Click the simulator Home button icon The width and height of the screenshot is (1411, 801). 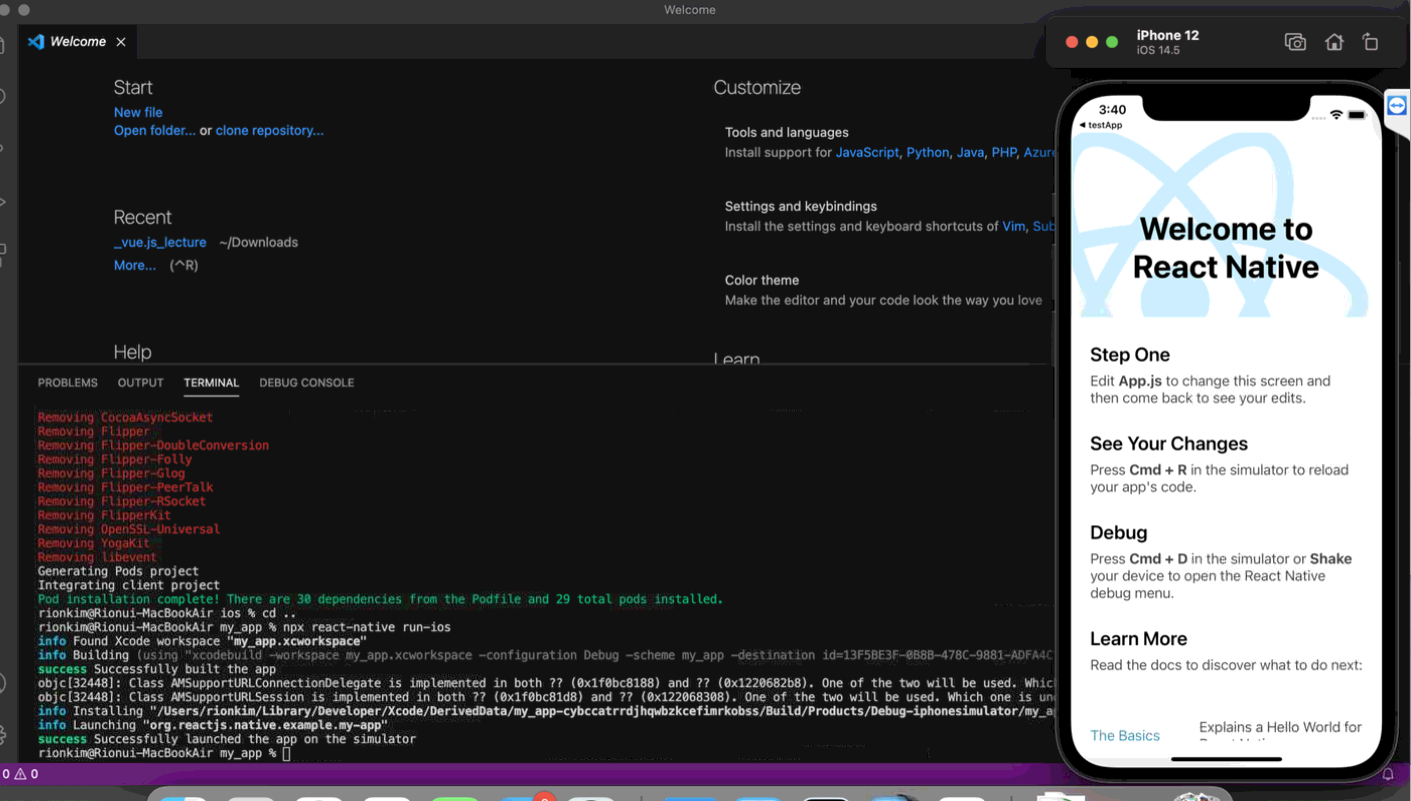[1334, 42]
